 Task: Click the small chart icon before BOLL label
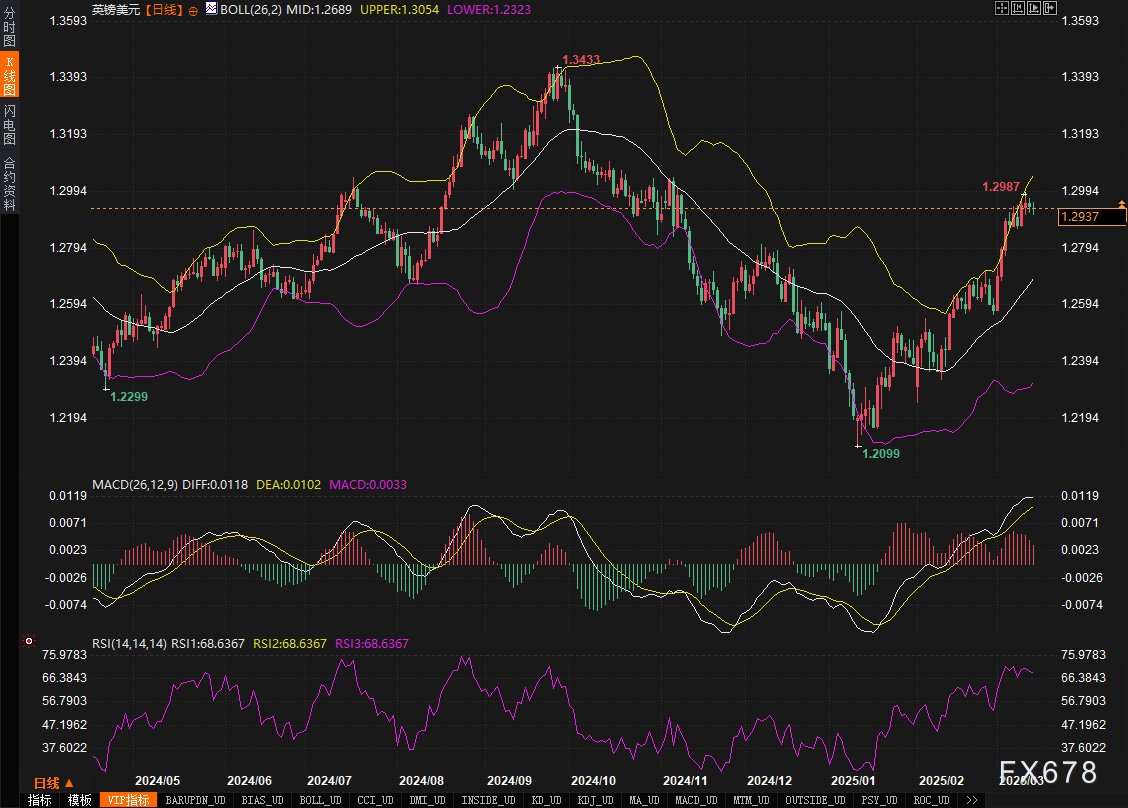pyautogui.click(x=211, y=9)
